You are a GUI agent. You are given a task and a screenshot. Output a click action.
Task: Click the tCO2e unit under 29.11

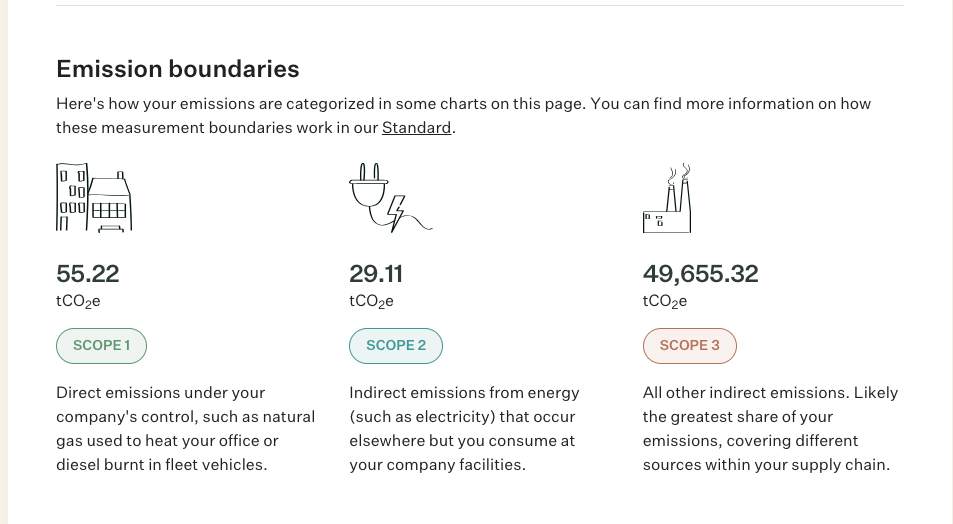[371, 302]
